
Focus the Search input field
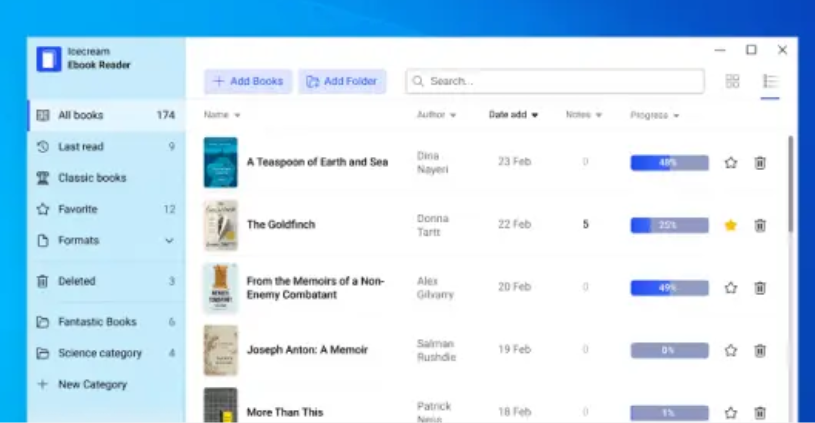point(555,81)
